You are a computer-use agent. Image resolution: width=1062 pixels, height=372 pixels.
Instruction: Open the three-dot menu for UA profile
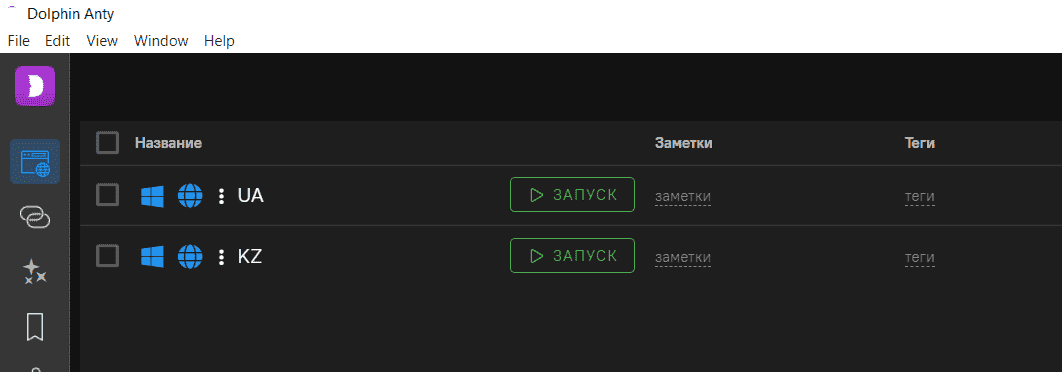point(221,196)
